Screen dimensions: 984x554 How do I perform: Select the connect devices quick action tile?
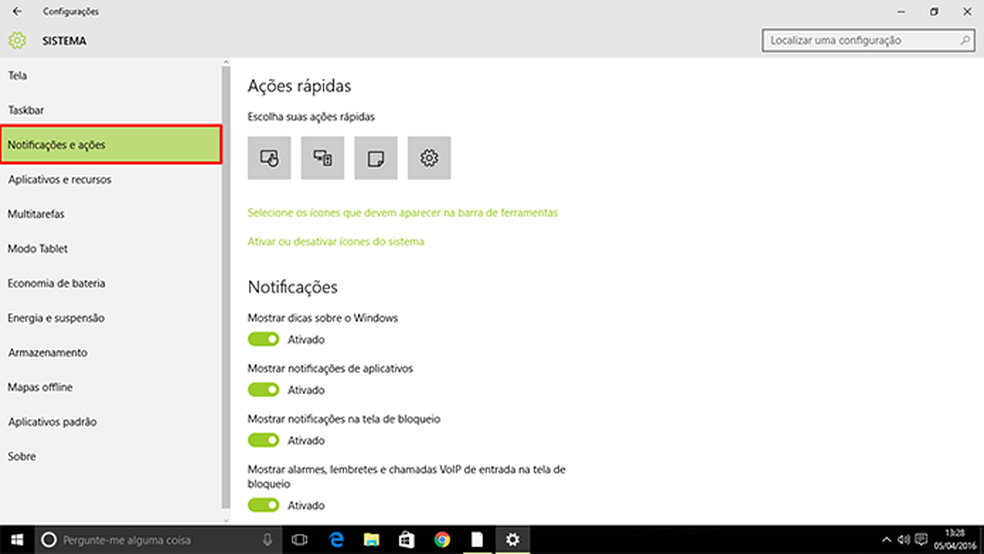point(323,158)
